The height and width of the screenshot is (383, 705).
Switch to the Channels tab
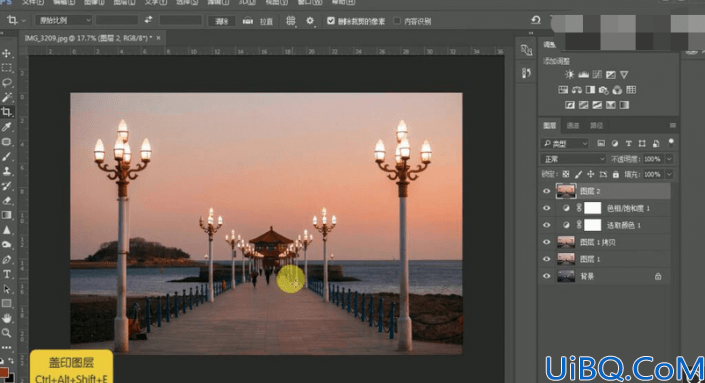tap(573, 125)
